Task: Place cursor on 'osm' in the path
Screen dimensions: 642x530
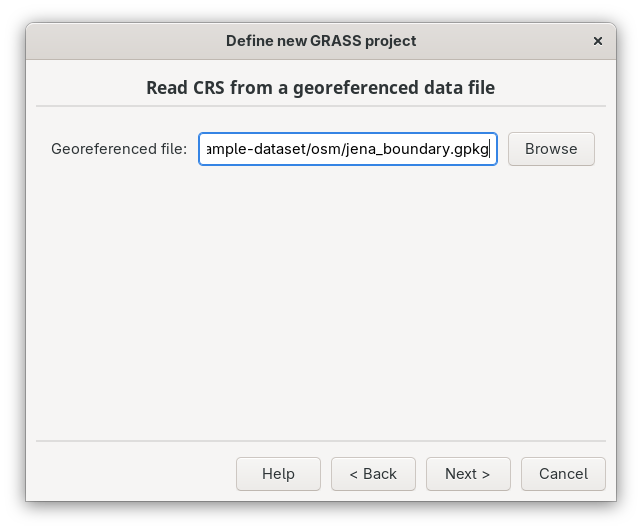Action: click(x=331, y=149)
